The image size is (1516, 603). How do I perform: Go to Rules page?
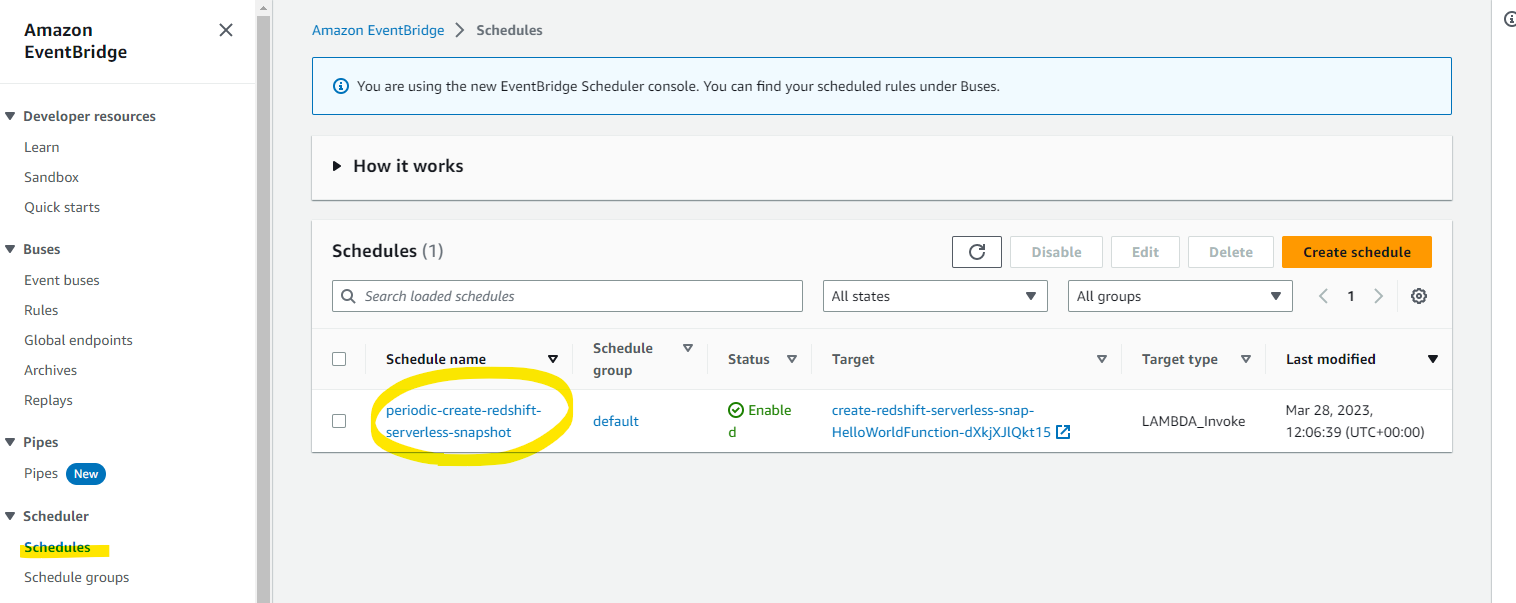coord(41,310)
